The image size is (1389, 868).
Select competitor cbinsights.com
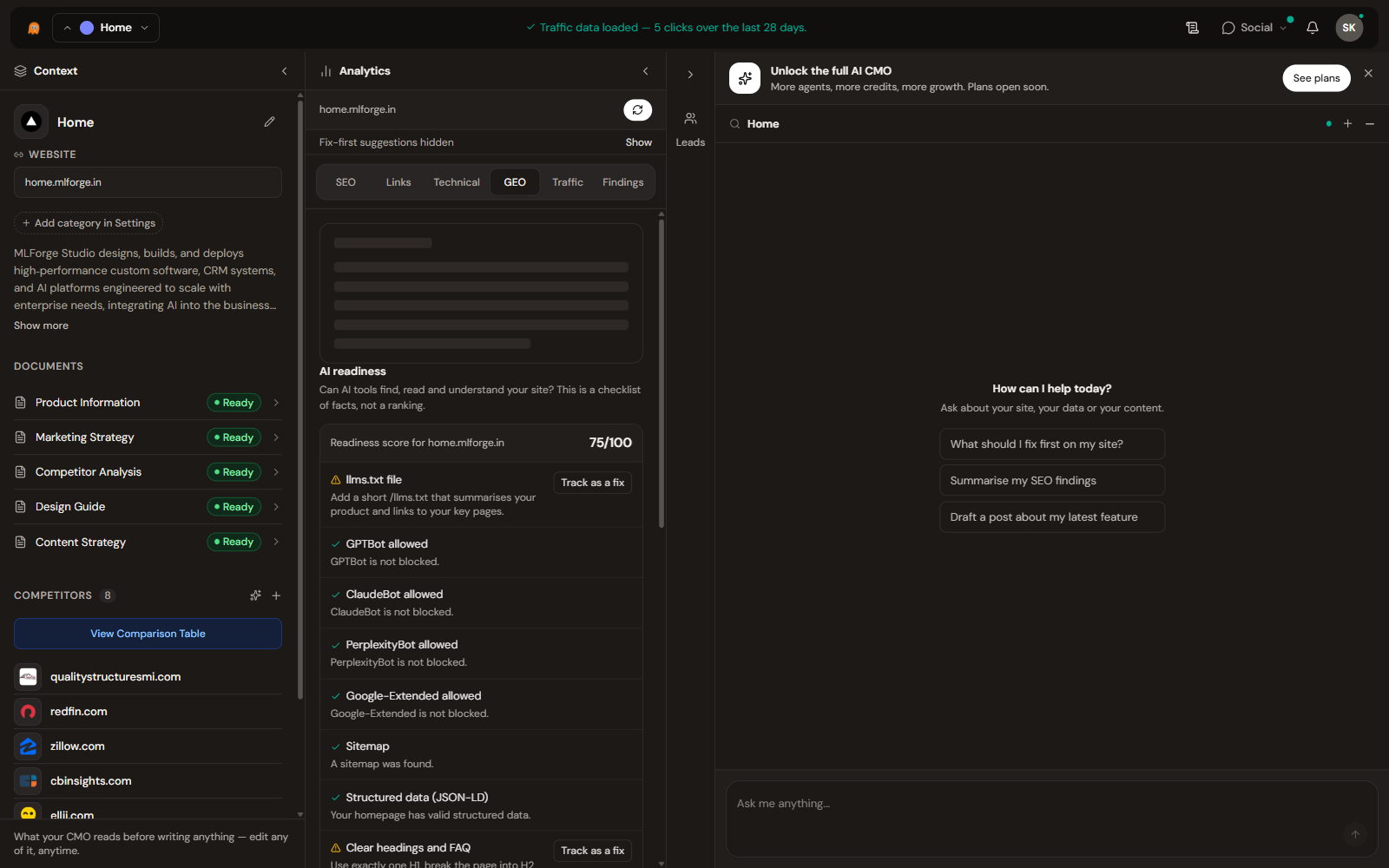(x=148, y=781)
